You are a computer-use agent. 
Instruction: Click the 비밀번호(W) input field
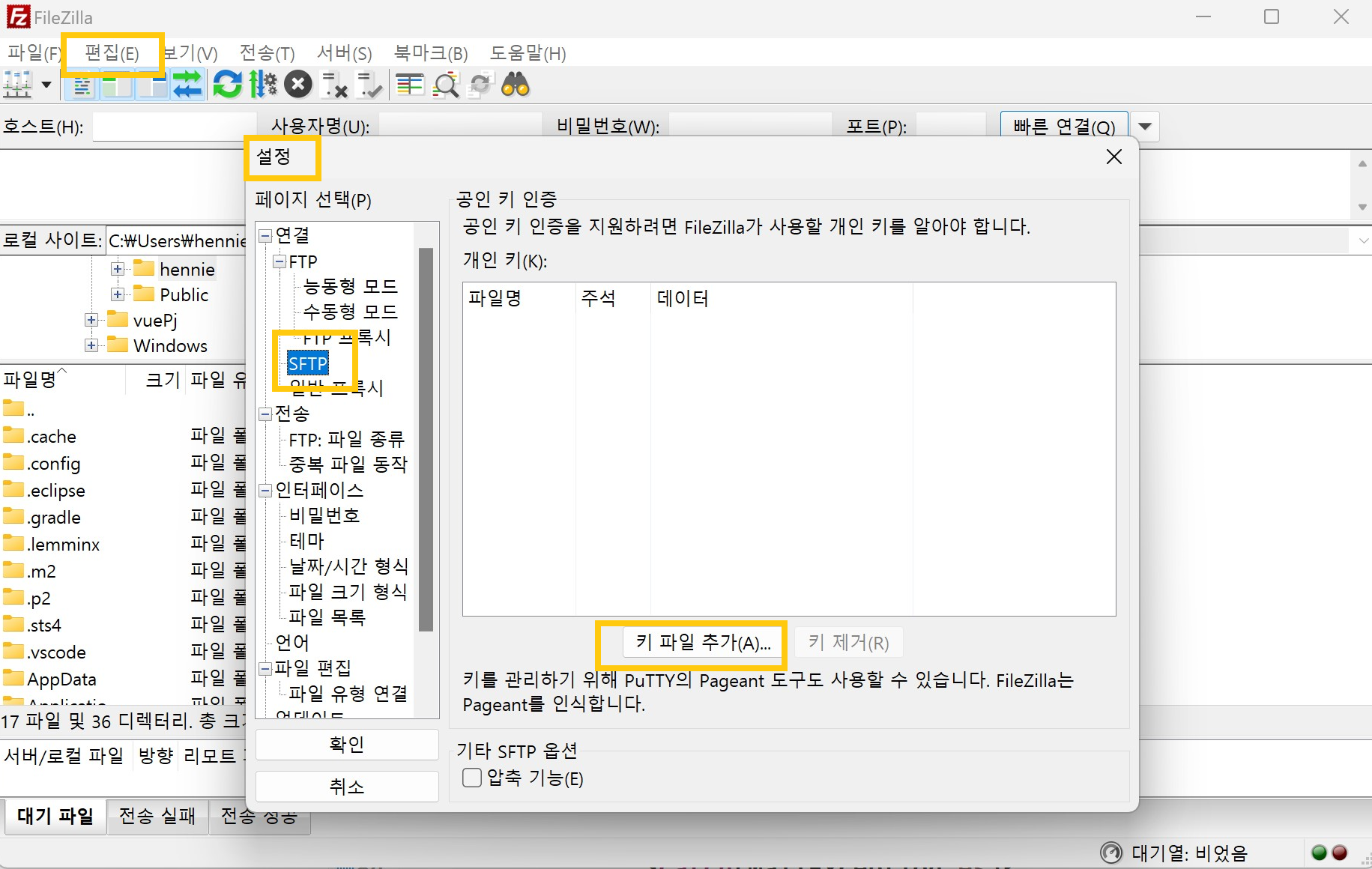pos(750,126)
